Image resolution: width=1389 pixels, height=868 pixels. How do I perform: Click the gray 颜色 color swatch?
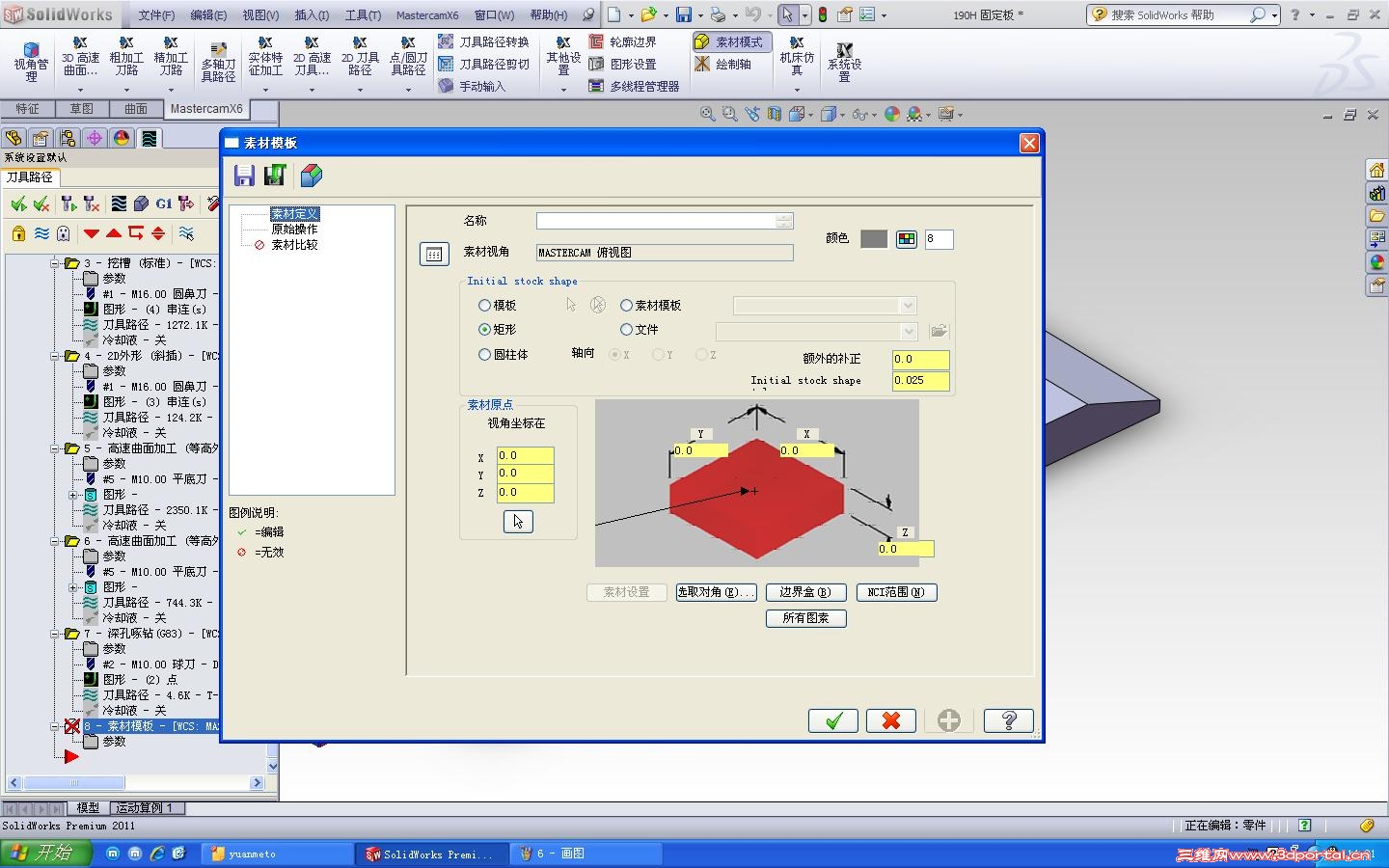[874, 239]
